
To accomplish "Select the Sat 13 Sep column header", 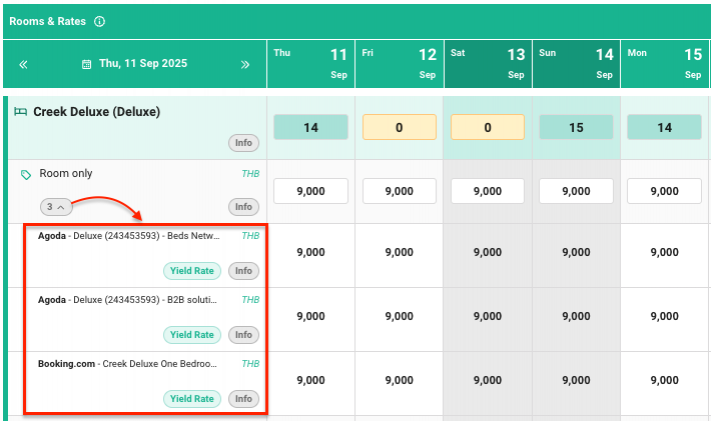I will (x=487, y=64).
